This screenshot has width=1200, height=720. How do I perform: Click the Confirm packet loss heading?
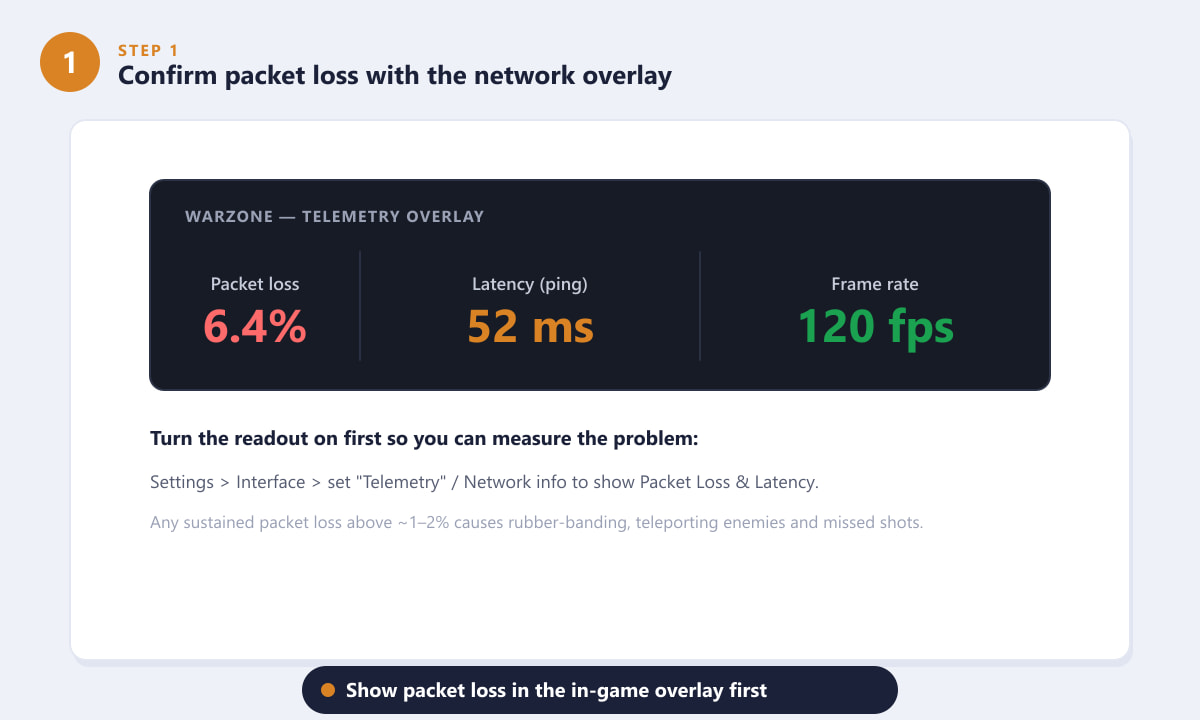point(395,75)
